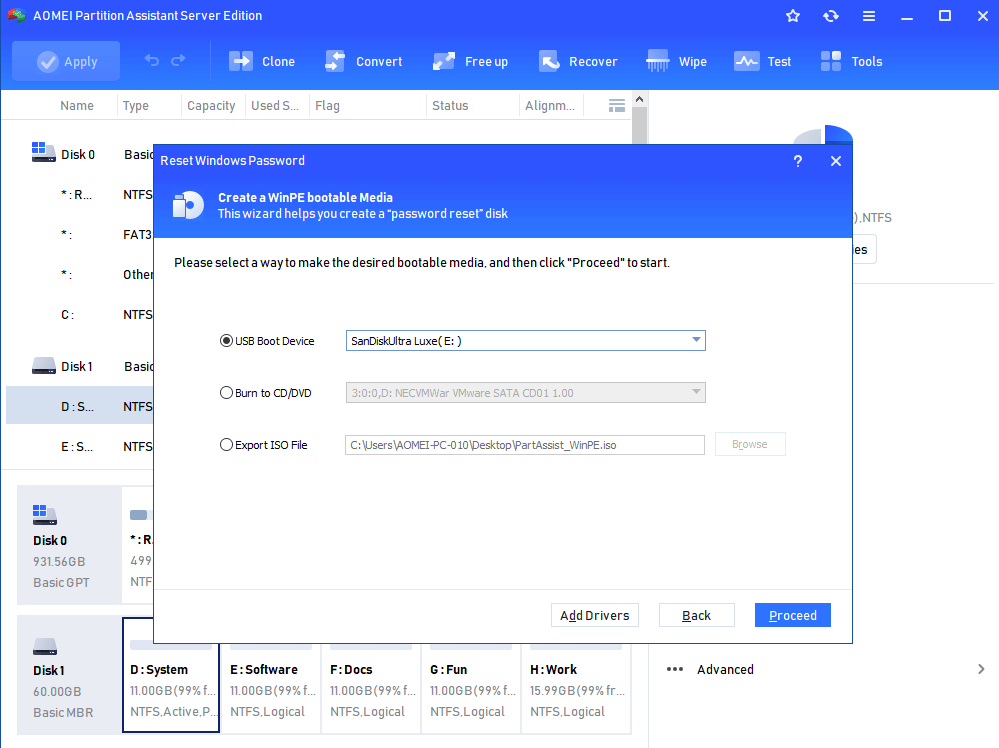The width and height of the screenshot is (999, 748).
Task: Select D: System partition block
Action: (171, 675)
